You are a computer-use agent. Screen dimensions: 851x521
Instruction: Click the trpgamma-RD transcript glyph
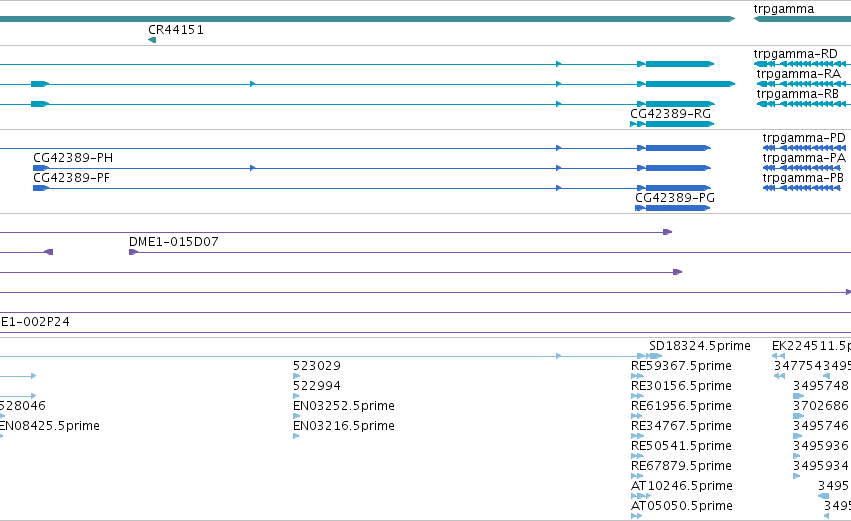[x=802, y=64]
